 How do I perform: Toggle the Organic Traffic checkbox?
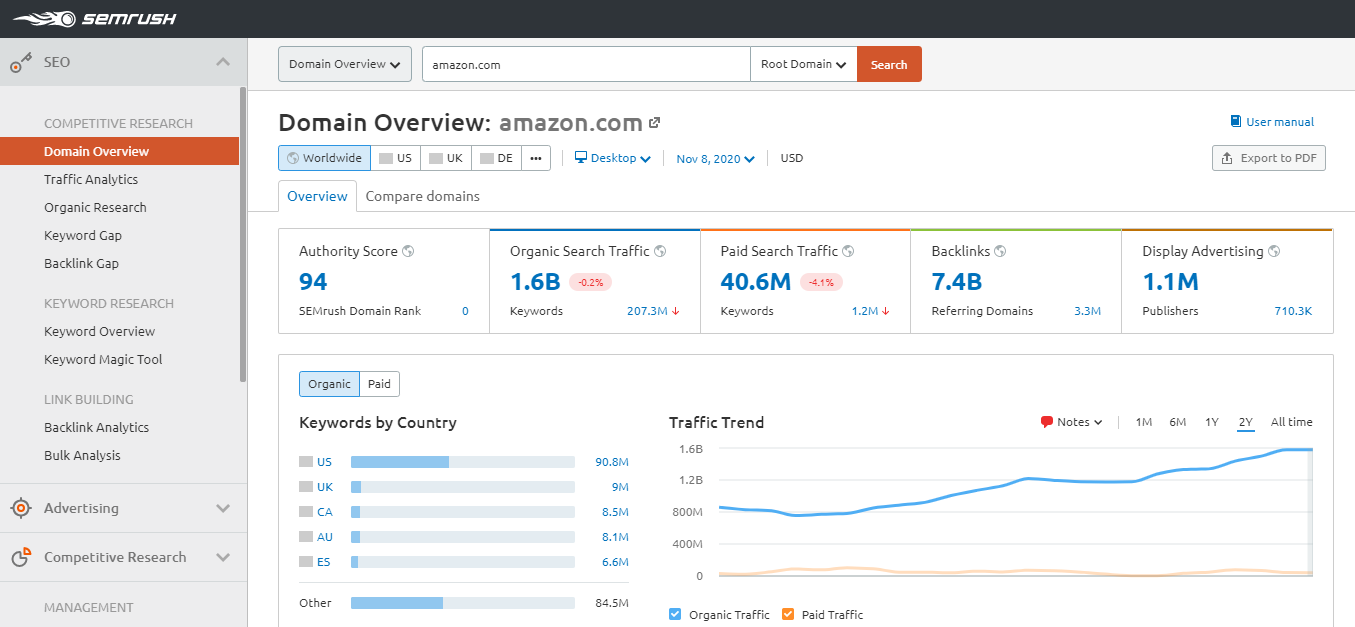pyautogui.click(x=675, y=615)
